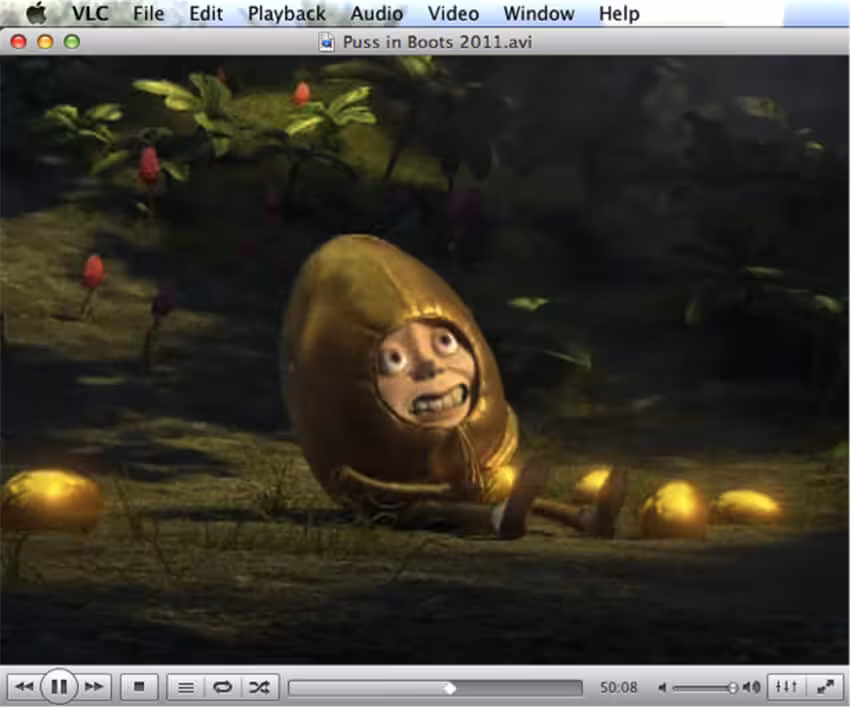The width and height of the screenshot is (850, 708).
Task: Pause the video playback
Action: [59, 687]
